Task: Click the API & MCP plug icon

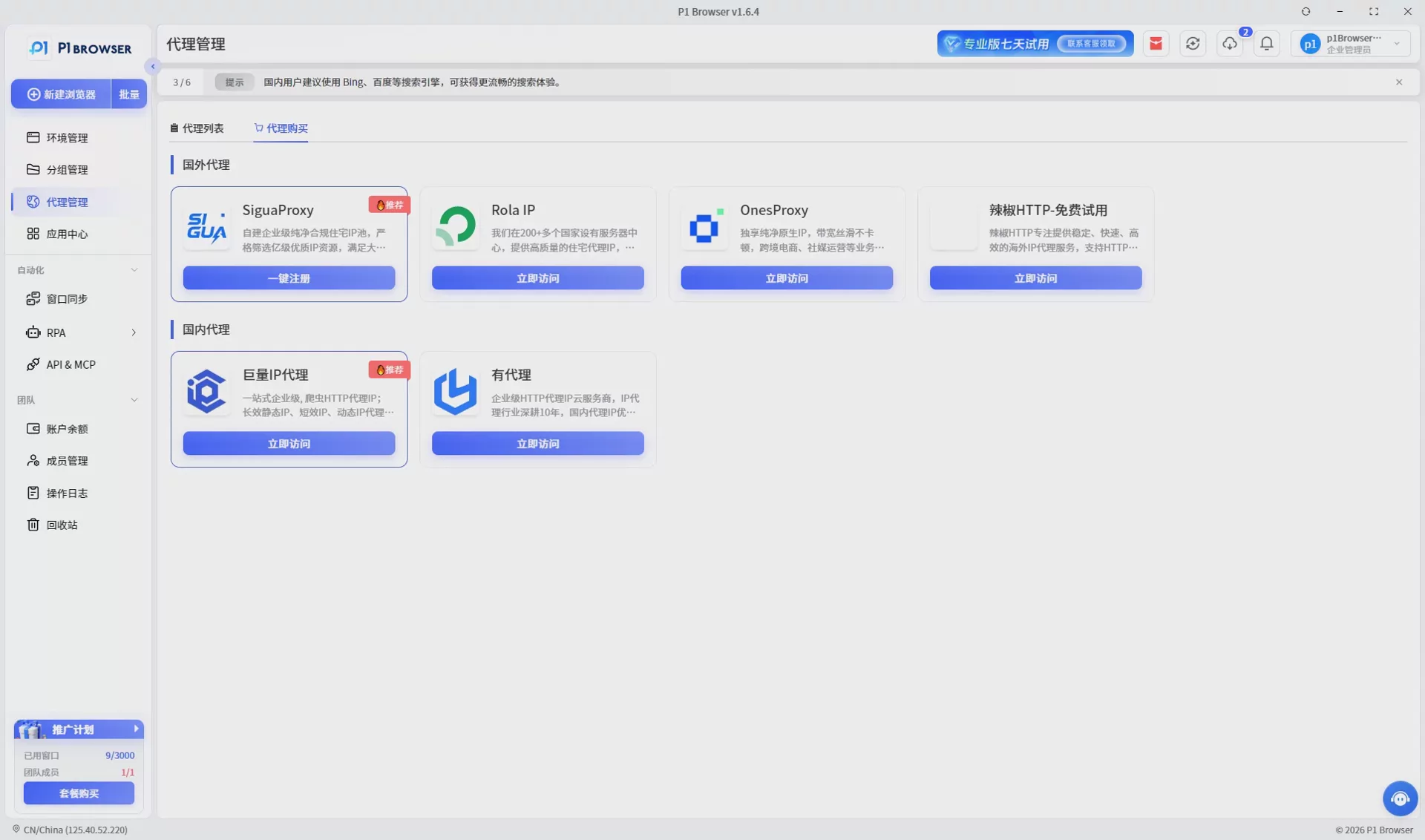Action: tap(33, 364)
